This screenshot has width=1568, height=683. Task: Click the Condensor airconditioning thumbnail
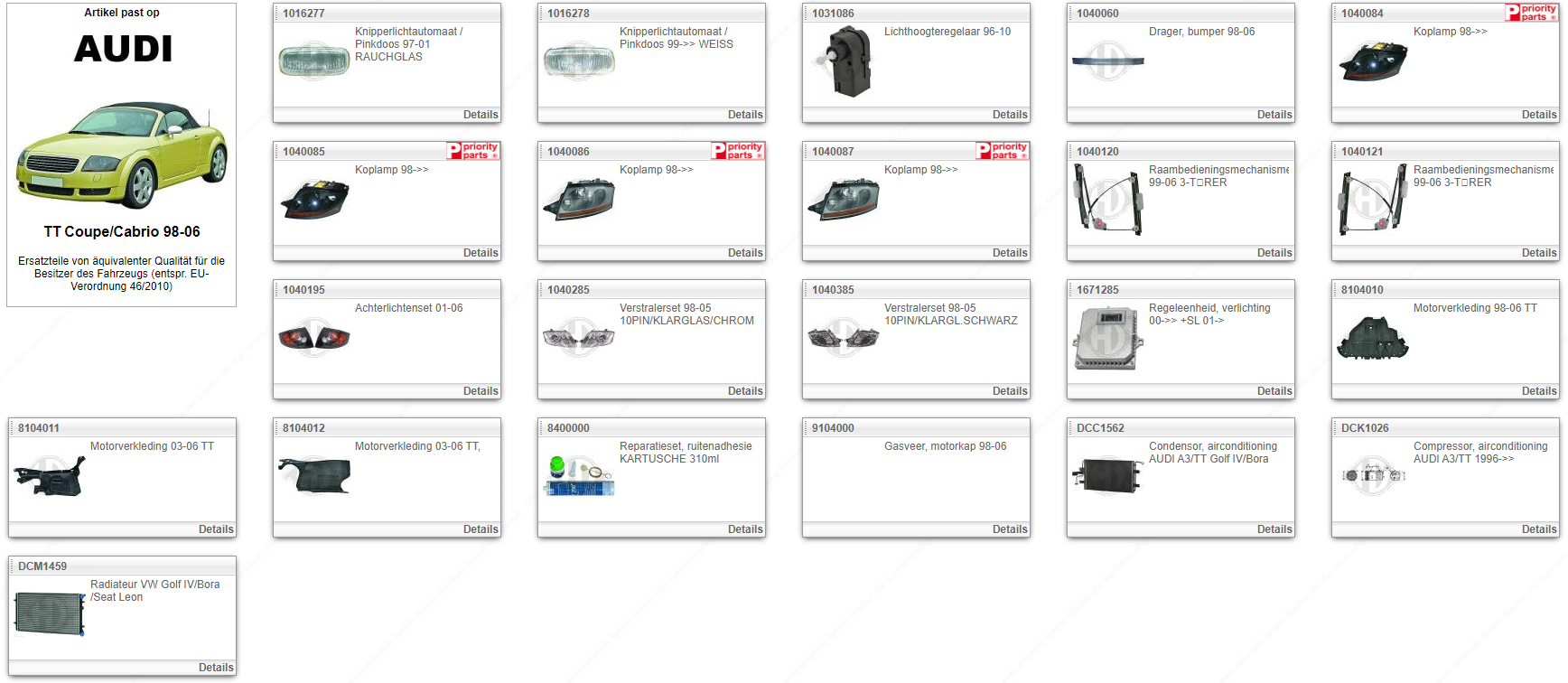click(1107, 476)
